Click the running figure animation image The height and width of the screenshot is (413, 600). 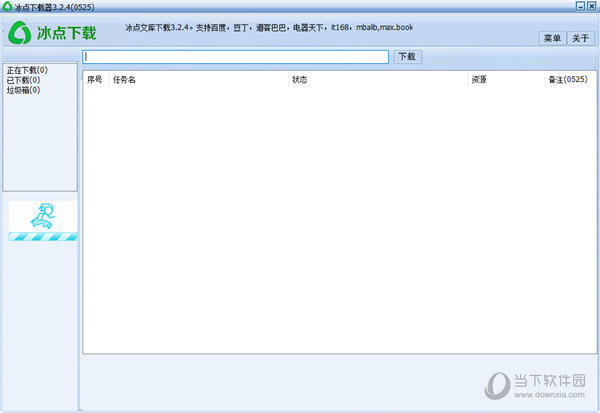pos(43,215)
